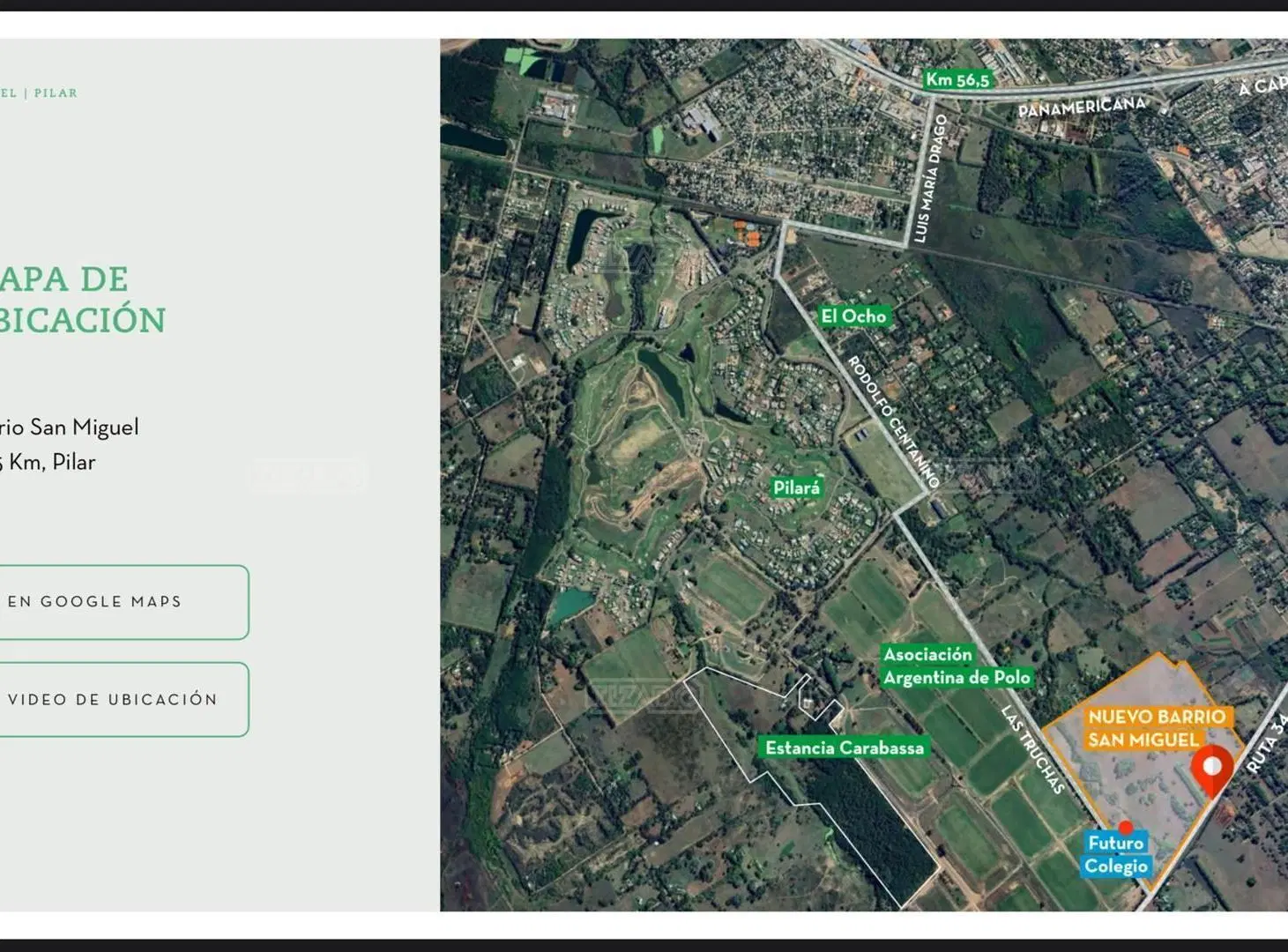Viewport: 1288px width, 952px height.
Task: Click the LAS TRUCHAS road label
Action: coord(1033,749)
